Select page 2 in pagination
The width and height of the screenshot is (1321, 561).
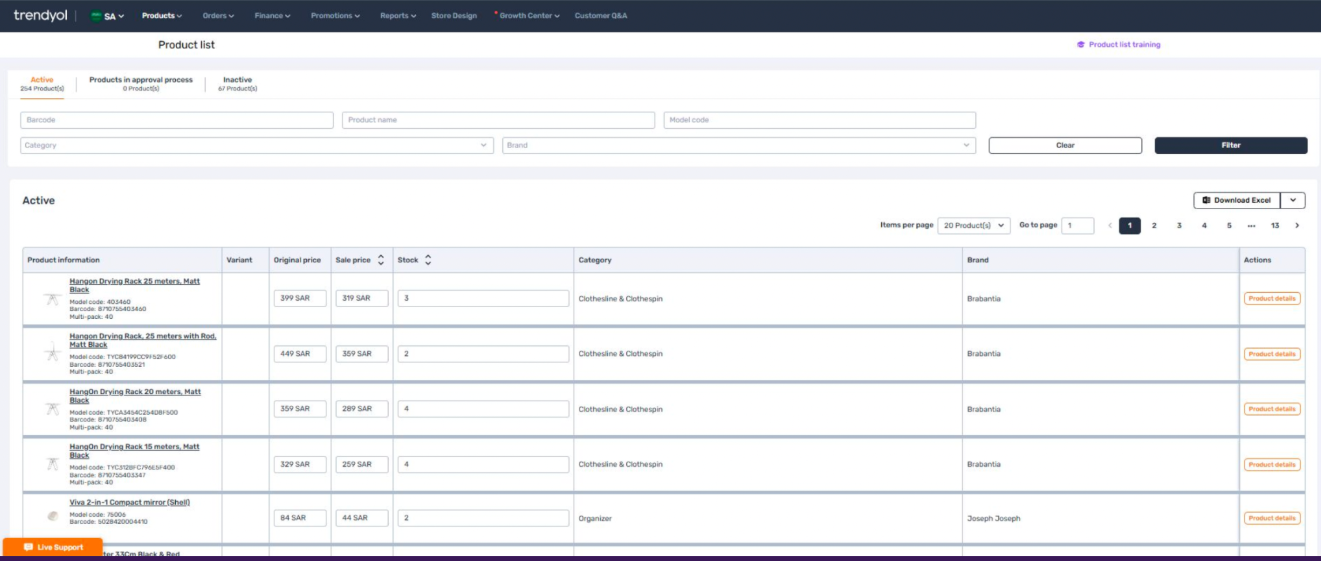1154,226
